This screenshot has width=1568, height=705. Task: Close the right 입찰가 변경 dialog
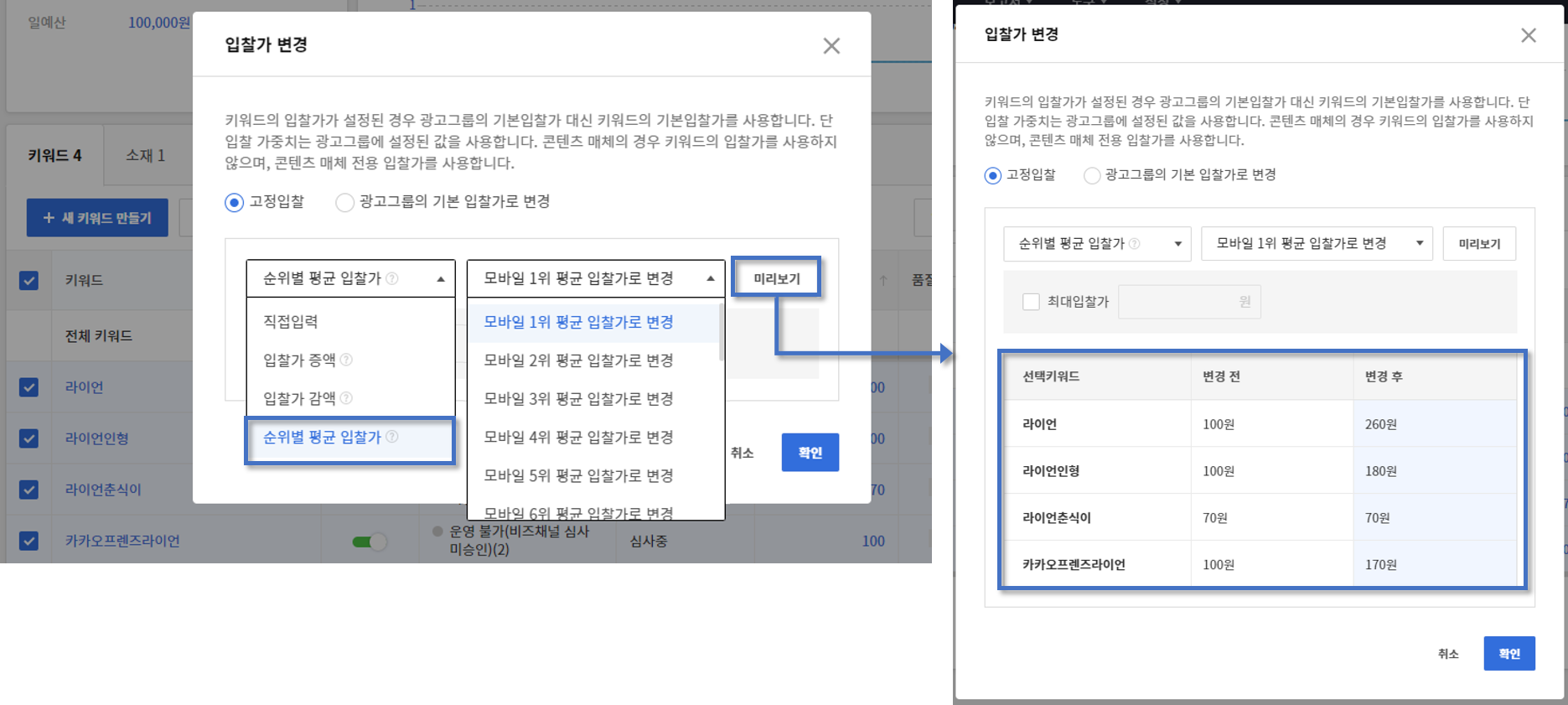pyautogui.click(x=1529, y=35)
